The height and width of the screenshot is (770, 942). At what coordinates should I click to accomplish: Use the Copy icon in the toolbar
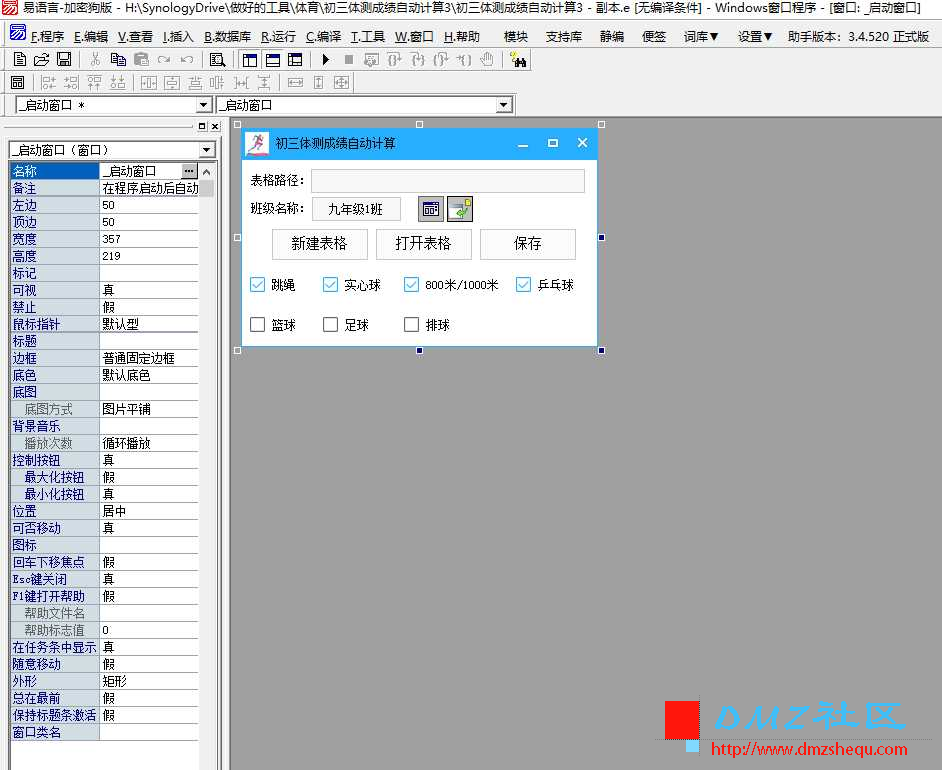[118, 60]
